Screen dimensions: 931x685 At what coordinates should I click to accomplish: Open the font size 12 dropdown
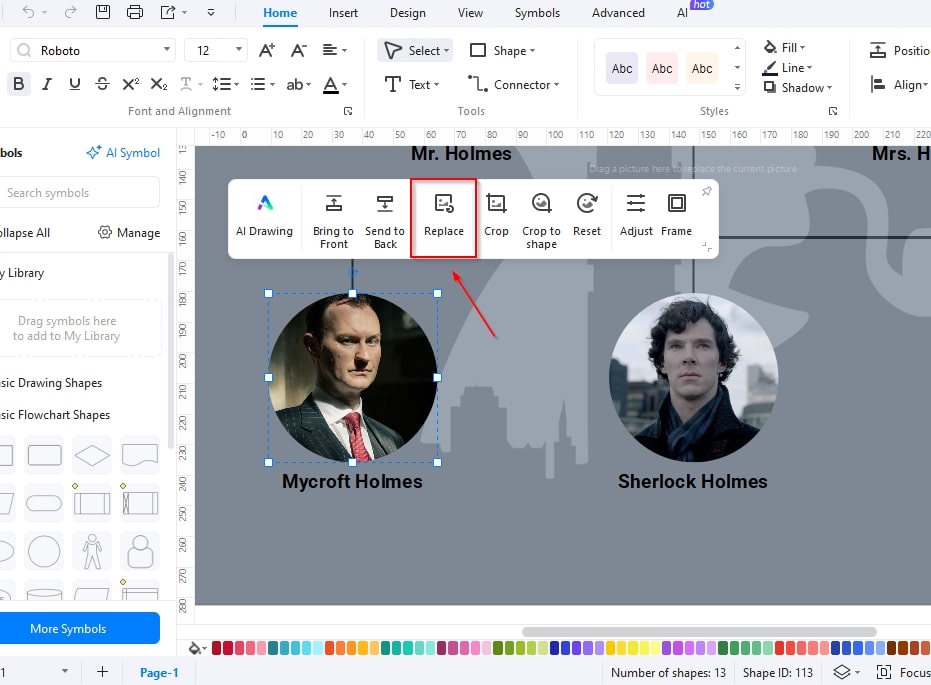tap(239, 50)
